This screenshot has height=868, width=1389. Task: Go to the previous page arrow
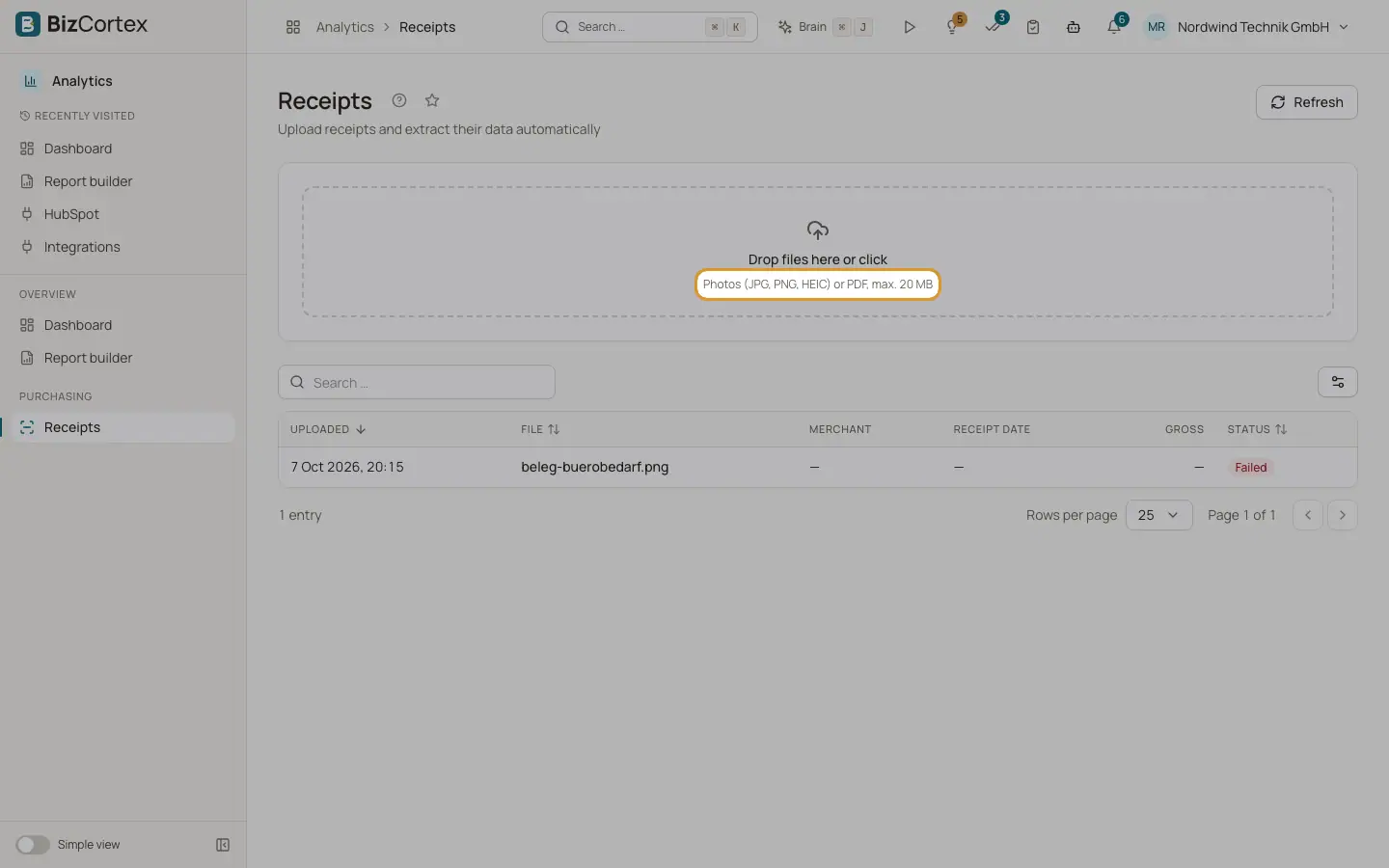[1308, 515]
